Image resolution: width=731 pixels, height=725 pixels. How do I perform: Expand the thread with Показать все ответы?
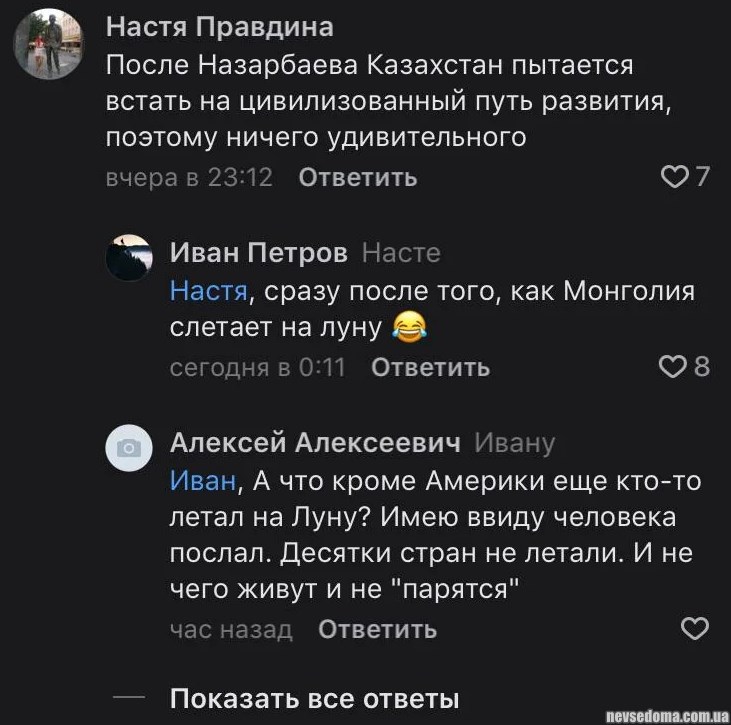click(314, 698)
